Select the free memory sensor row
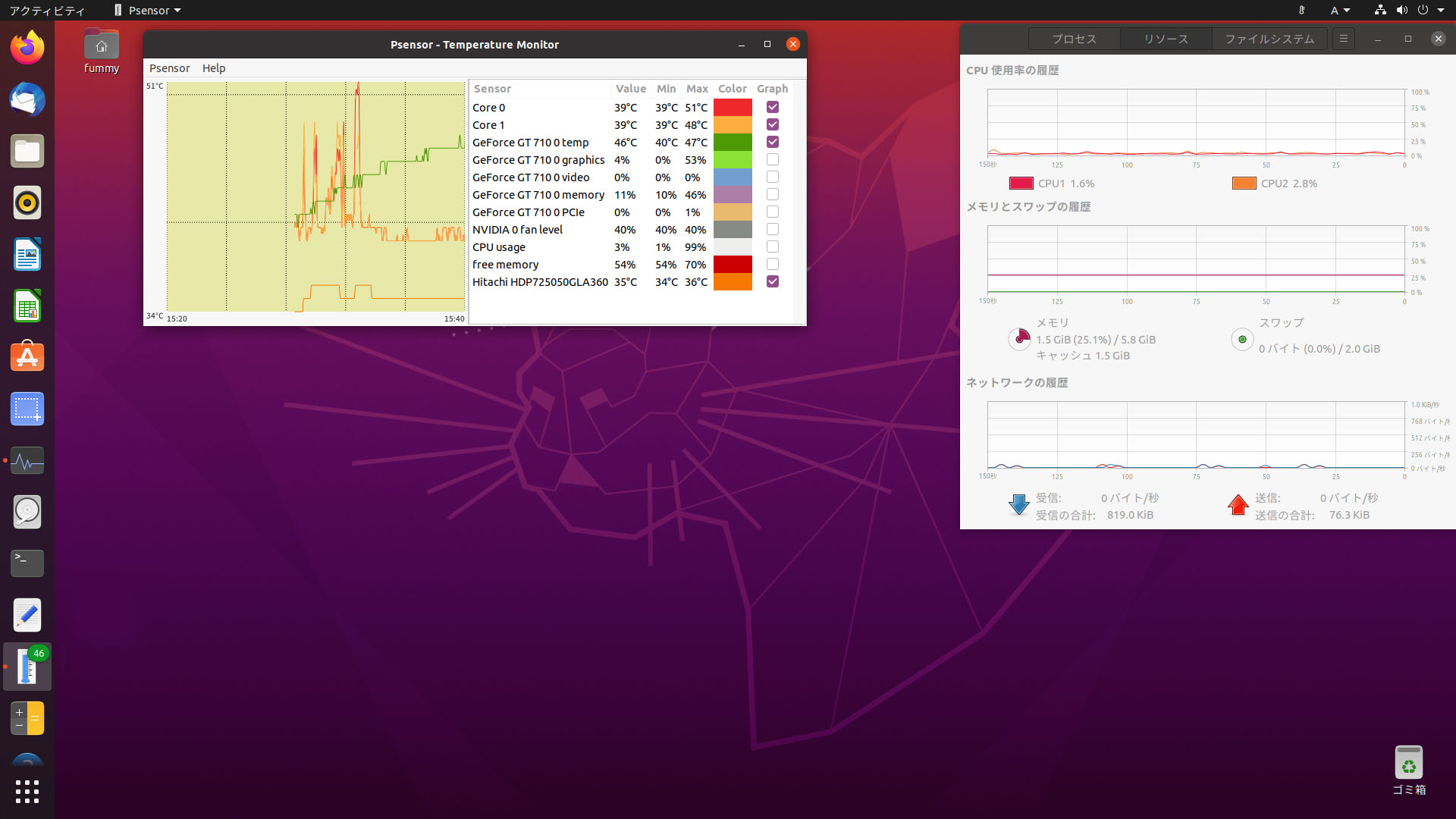Screen dimensions: 1456x819 pyautogui.click(x=632, y=265)
